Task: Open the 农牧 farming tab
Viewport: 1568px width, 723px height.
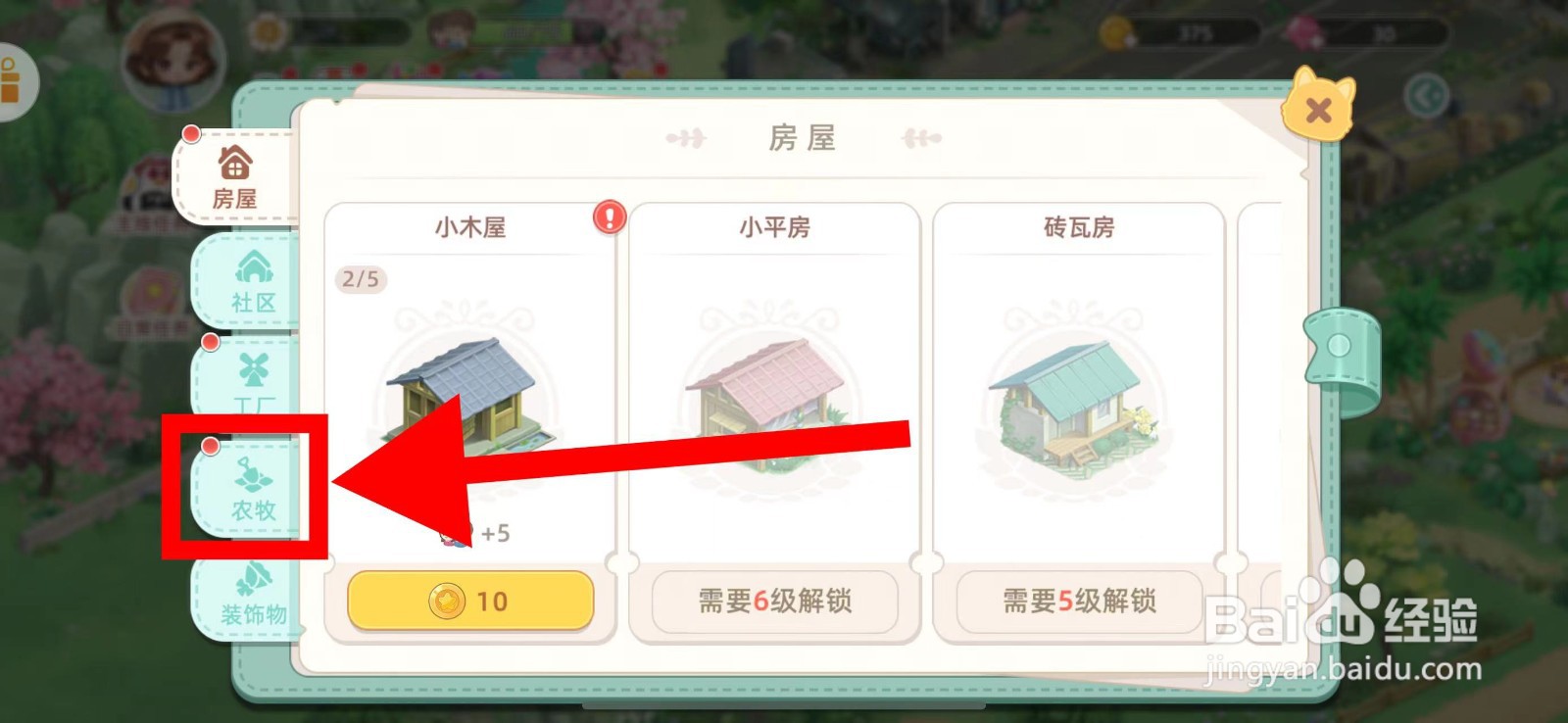Action: 251,488
